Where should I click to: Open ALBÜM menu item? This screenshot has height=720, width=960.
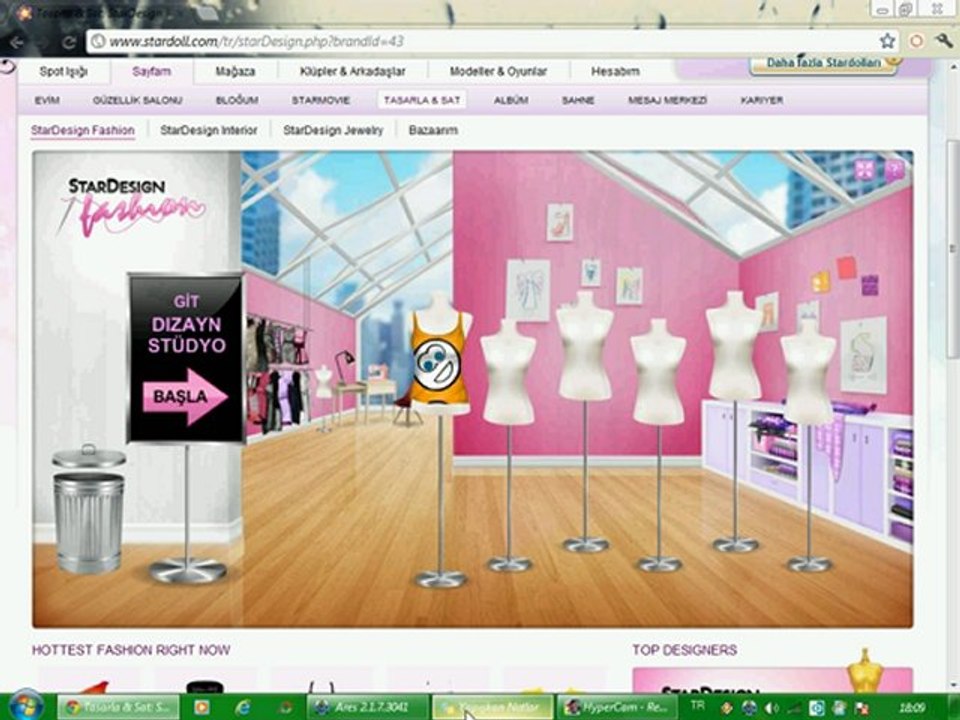(x=511, y=100)
